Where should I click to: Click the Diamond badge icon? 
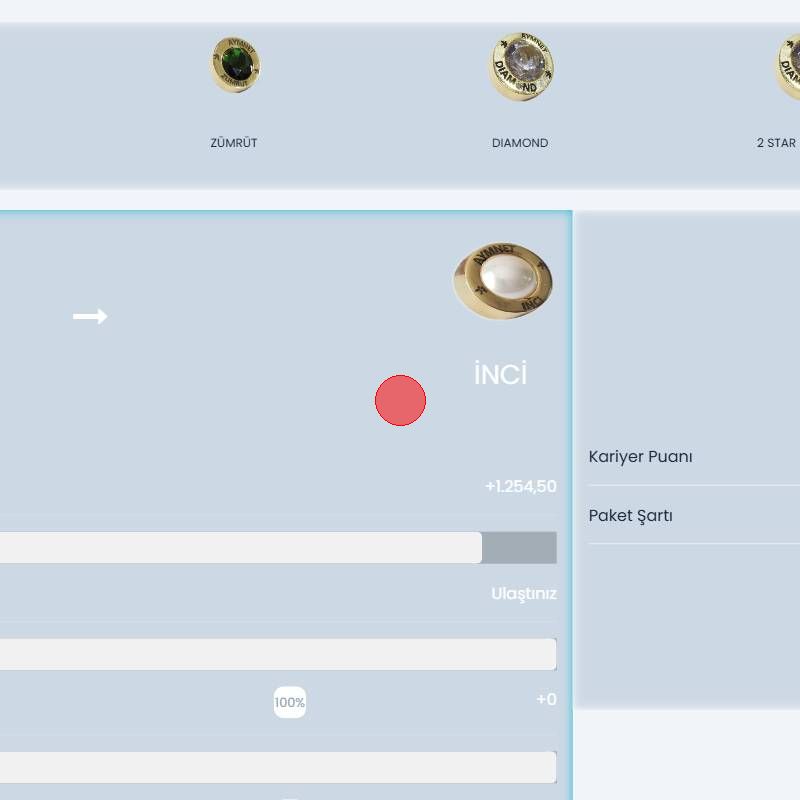pyautogui.click(x=521, y=67)
